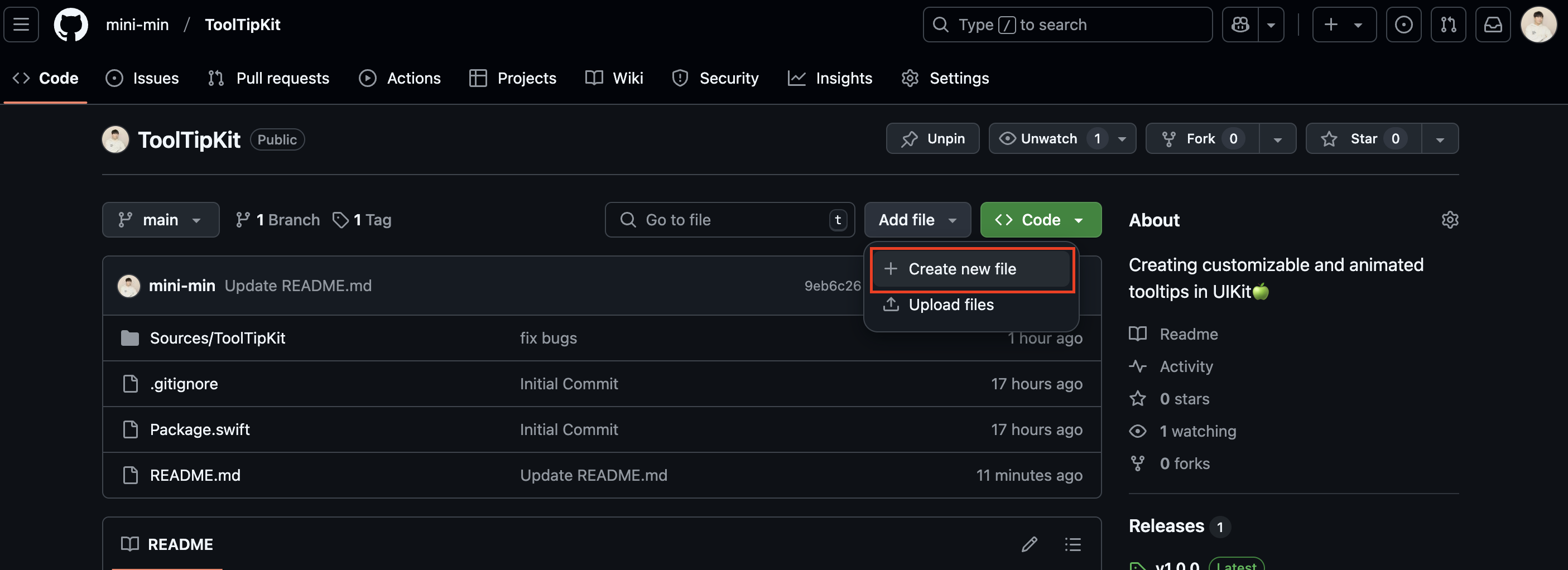The image size is (1568, 570).
Task: Open the user profile avatar menu
Action: pyautogui.click(x=1538, y=25)
